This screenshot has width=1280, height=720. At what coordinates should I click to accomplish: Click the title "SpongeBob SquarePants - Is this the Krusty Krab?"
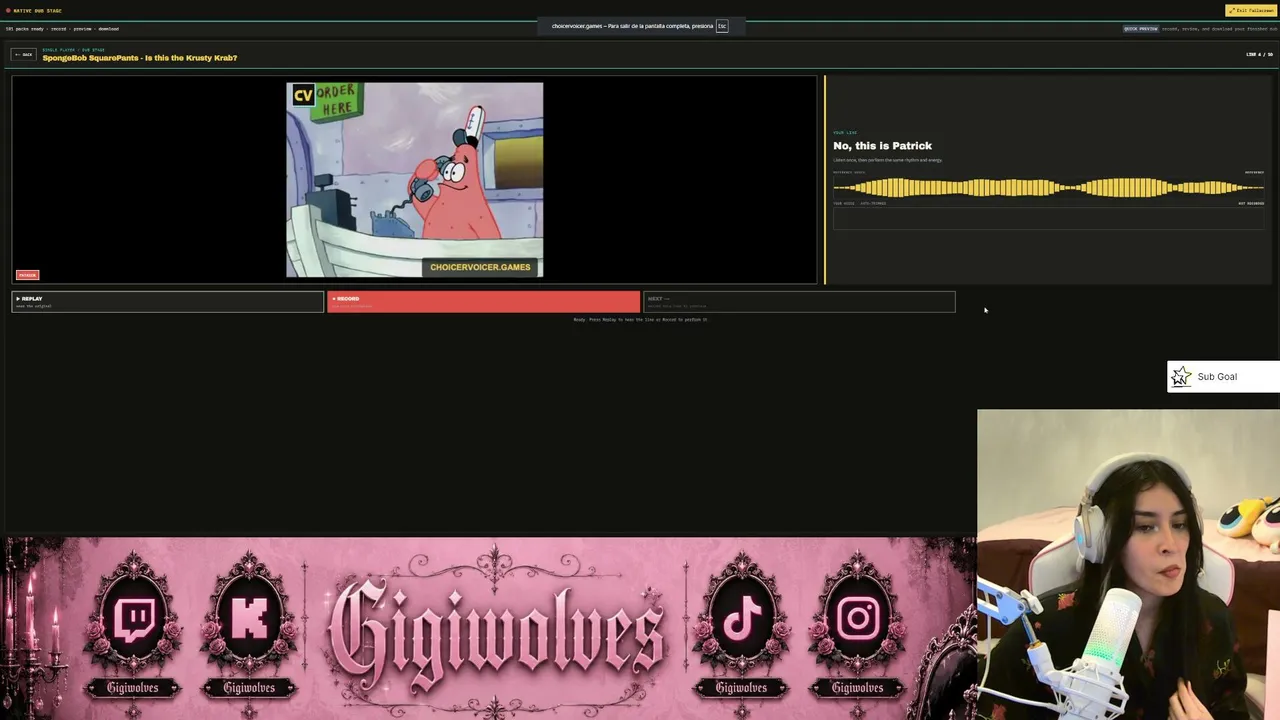click(x=140, y=58)
